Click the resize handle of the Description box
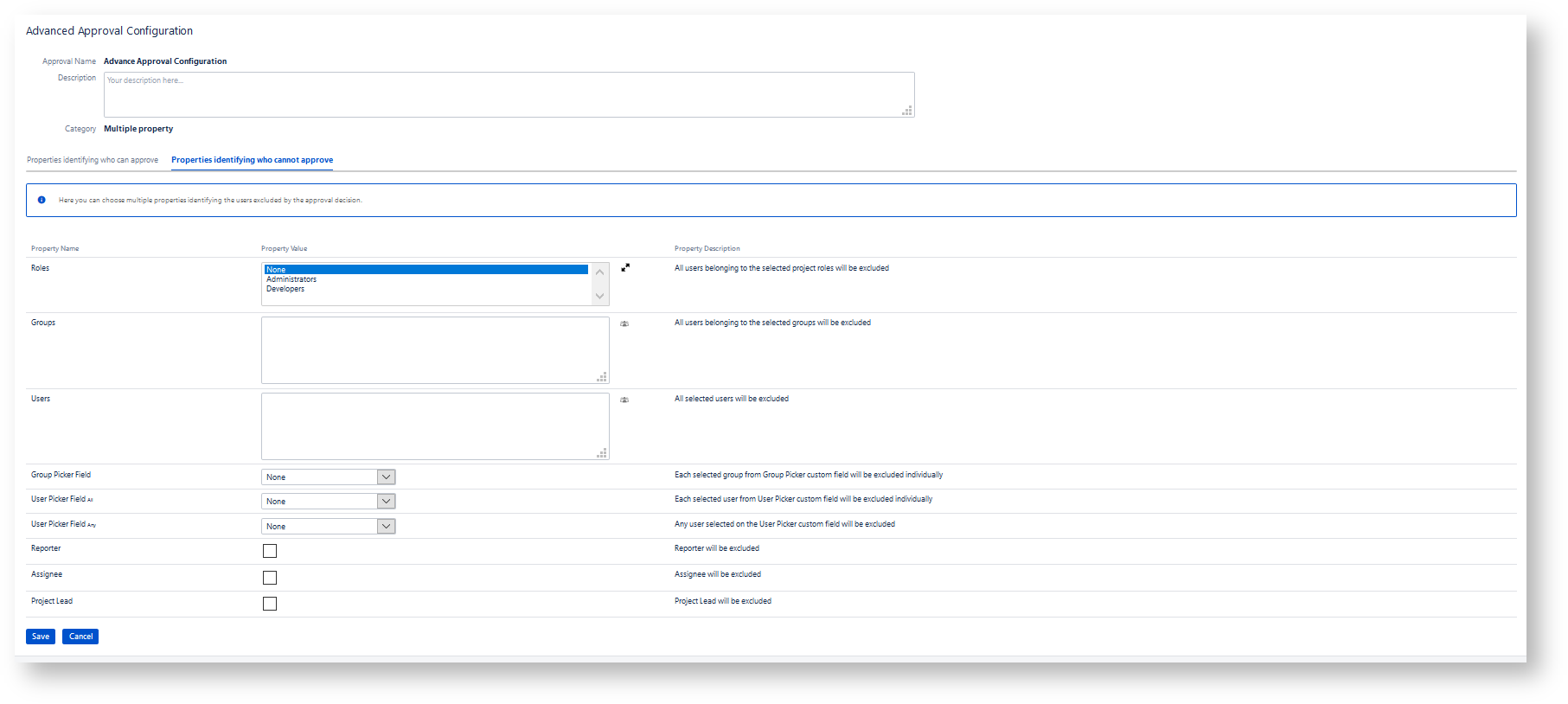This screenshot has height=704, width=1568. tap(907, 111)
